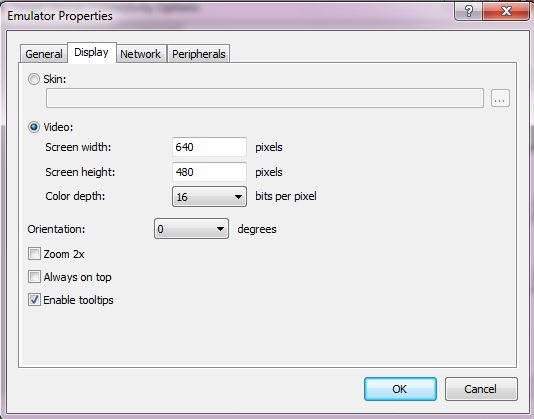
Task: Click the Screen height input field
Action: [209, 172]
